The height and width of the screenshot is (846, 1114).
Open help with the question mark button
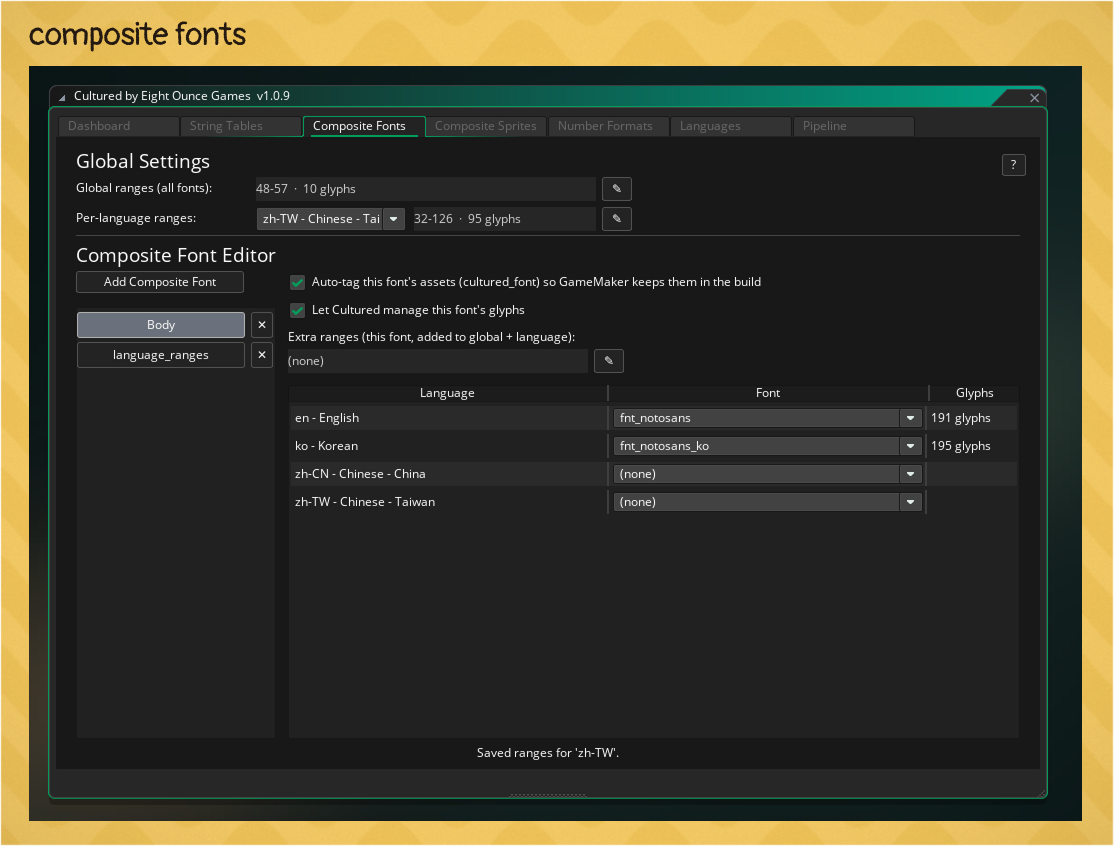pyautogui.click(x=1013, y=165)
